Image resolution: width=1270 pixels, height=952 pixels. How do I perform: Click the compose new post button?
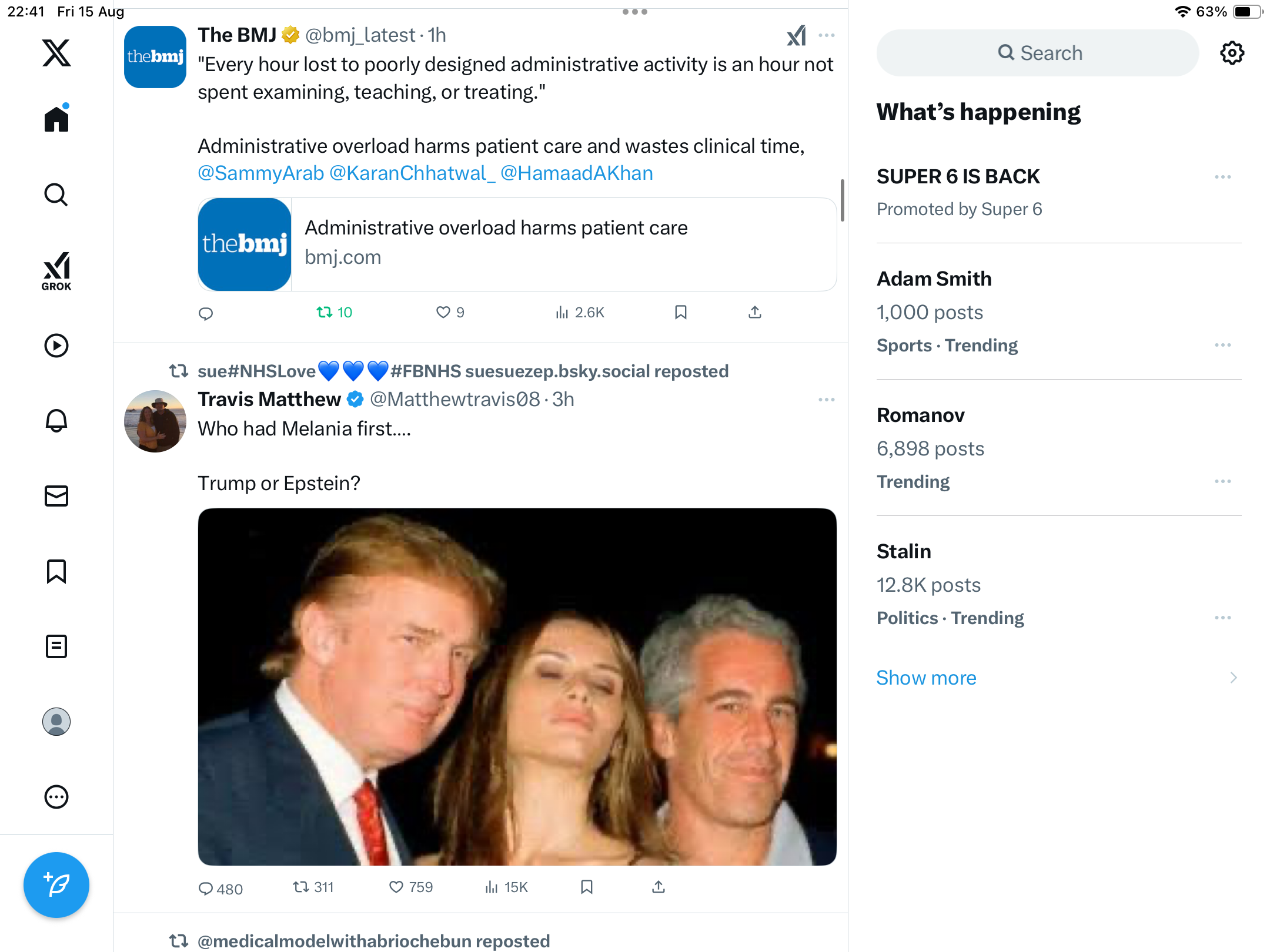click(56, 885)
